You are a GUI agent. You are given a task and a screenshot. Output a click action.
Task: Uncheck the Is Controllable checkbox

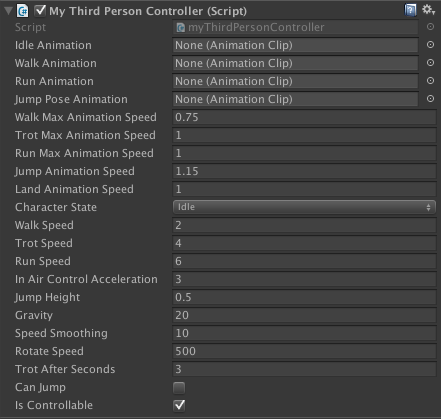[x=179, y=405]
